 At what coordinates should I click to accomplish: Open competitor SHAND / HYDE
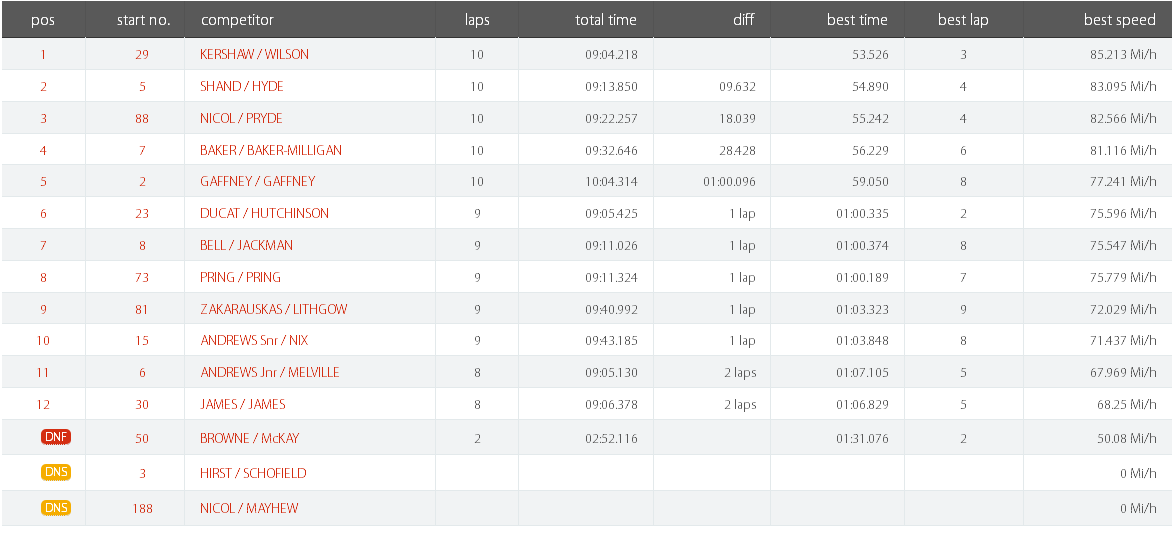coord(242,87)
